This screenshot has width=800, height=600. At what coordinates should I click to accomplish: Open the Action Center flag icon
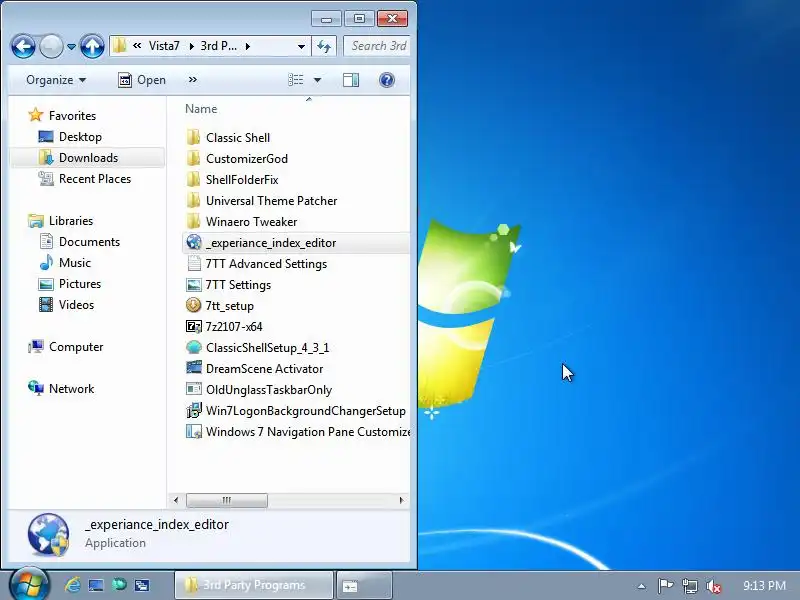point(665,586)
